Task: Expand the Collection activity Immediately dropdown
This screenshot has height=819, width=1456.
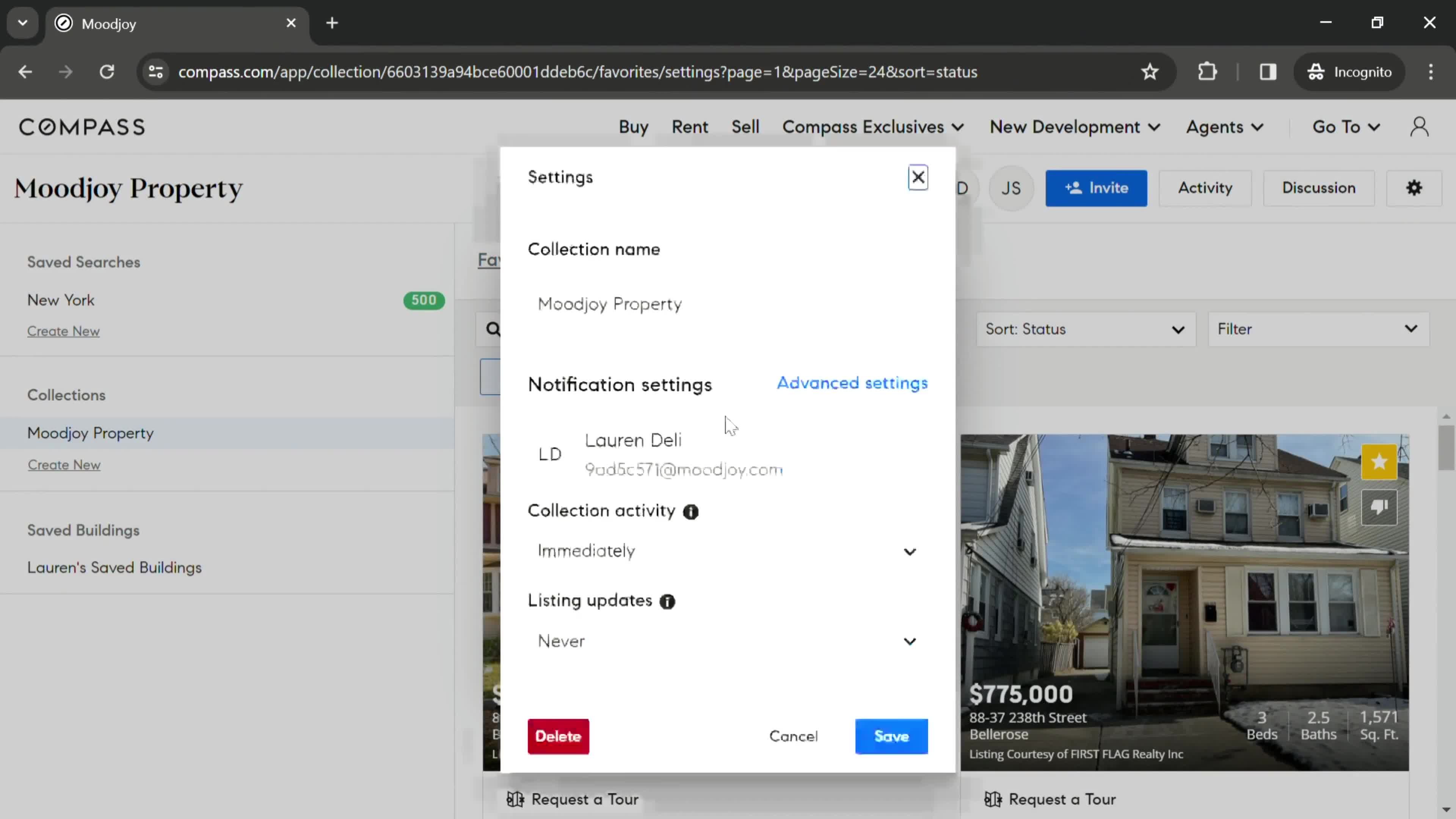Action: [x=728, y=551]
